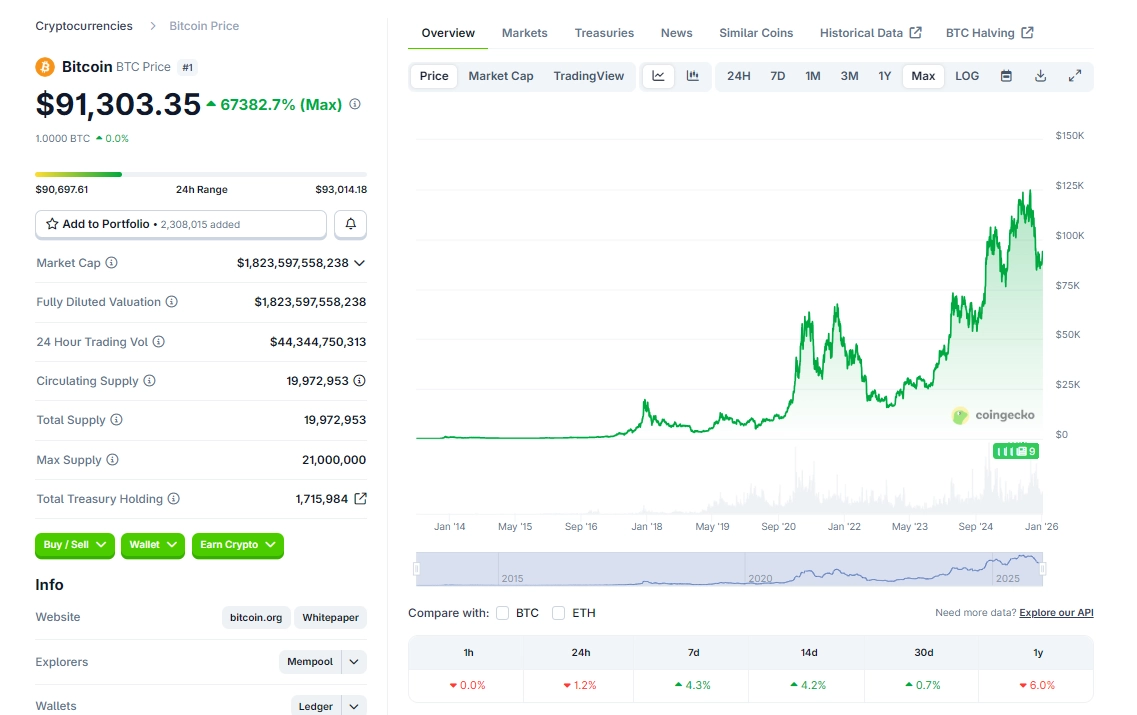Select the line chart icon

659,76
